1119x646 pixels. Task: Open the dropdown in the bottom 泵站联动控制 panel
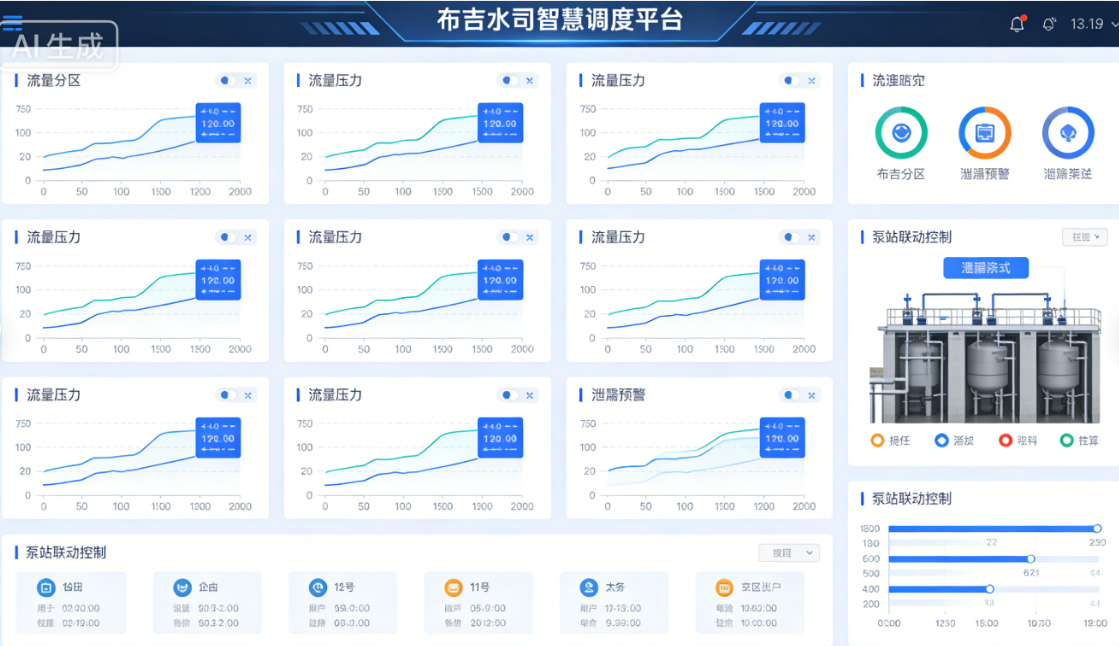tap(789, 553)
